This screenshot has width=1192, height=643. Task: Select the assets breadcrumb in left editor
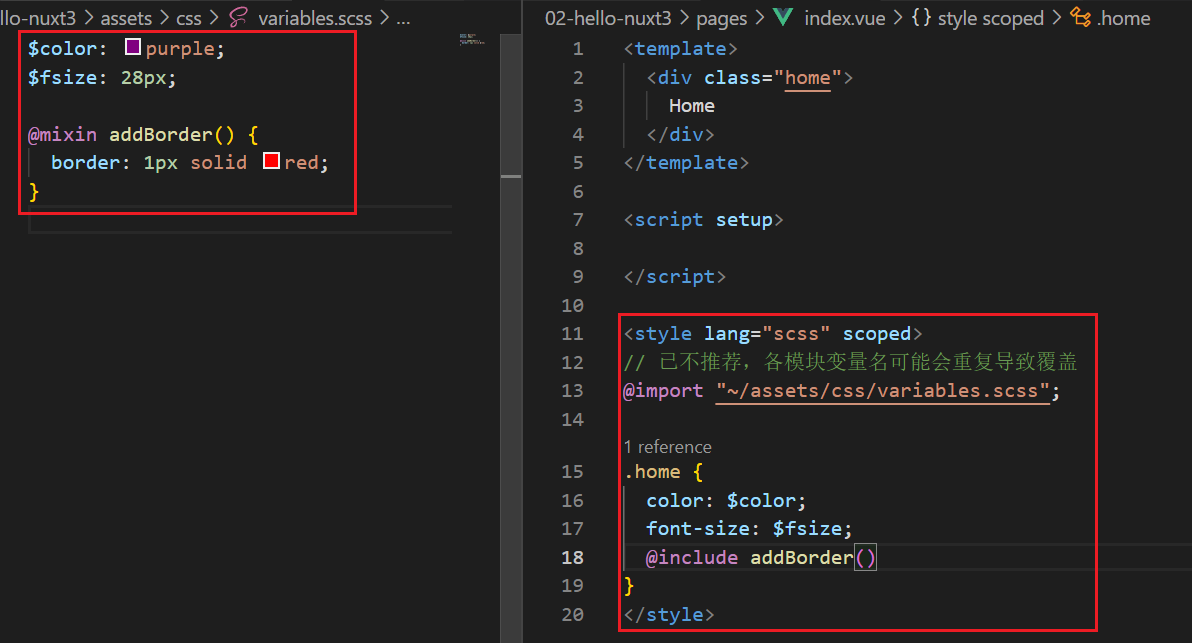[126, 18]
